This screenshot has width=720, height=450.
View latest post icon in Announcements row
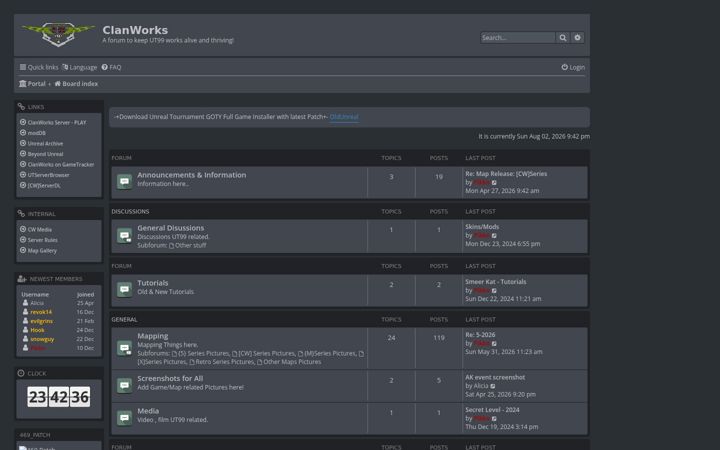pos(494,183)
